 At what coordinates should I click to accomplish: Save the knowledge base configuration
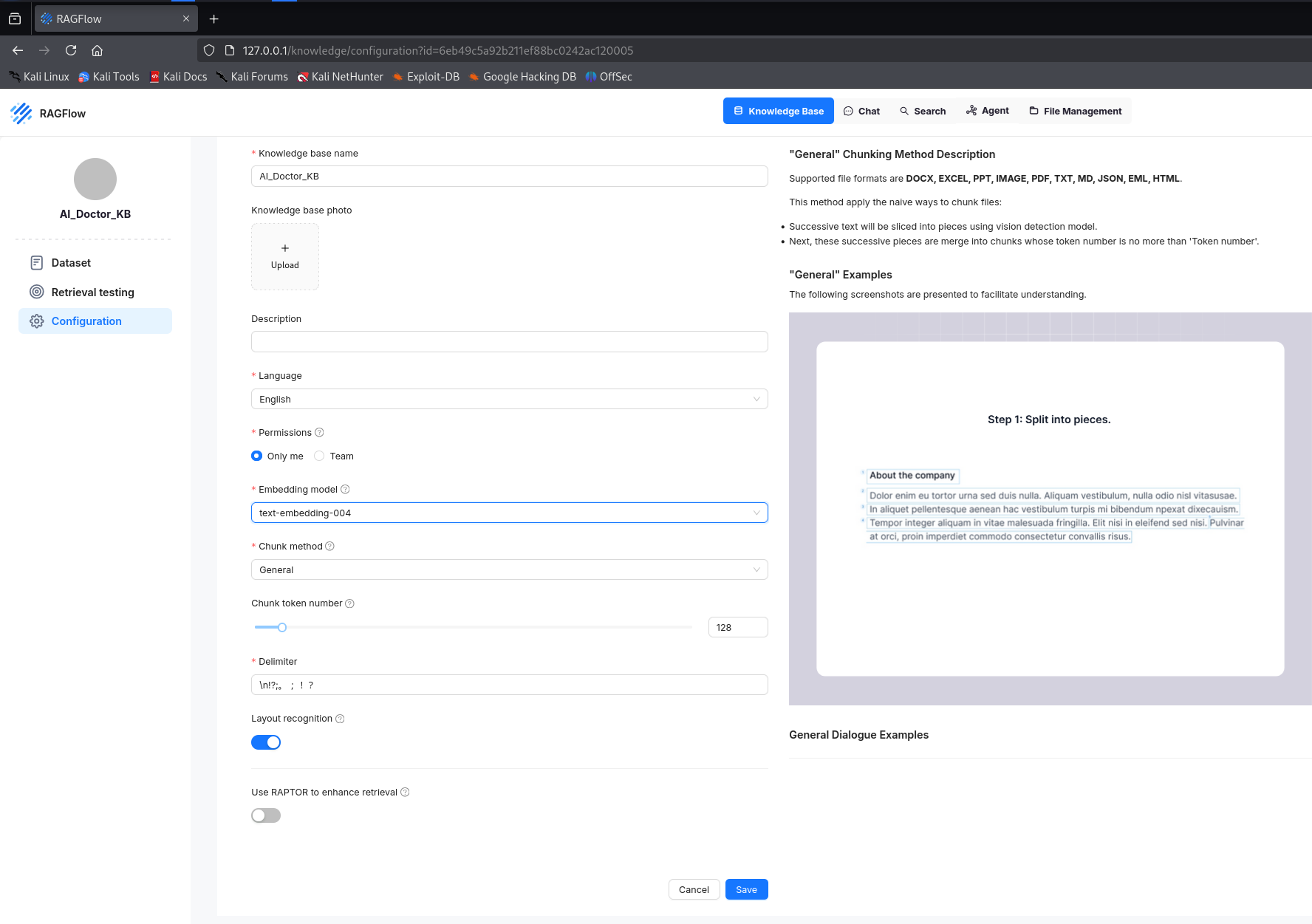746,890
